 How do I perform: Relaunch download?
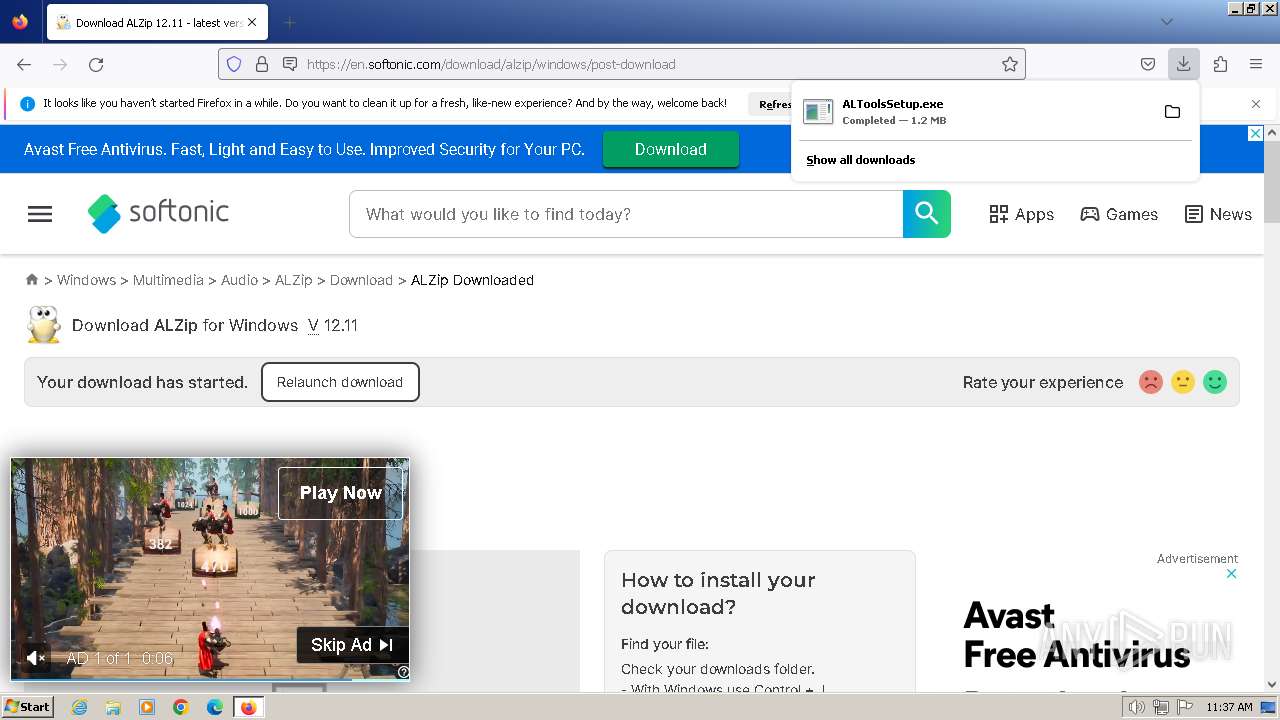[340, 382]
